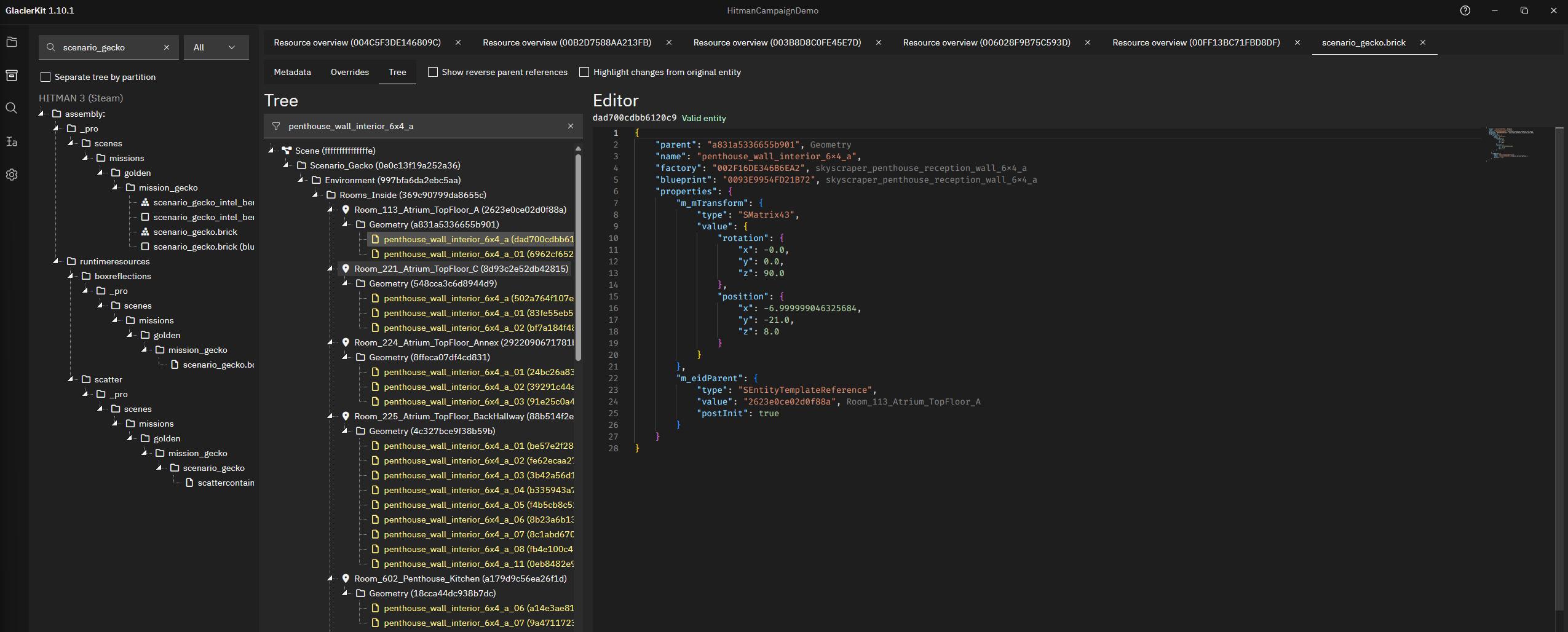Open the text tools sidebar icon
This screenshot has width=1568, height=632.
[x=12, y=141]
